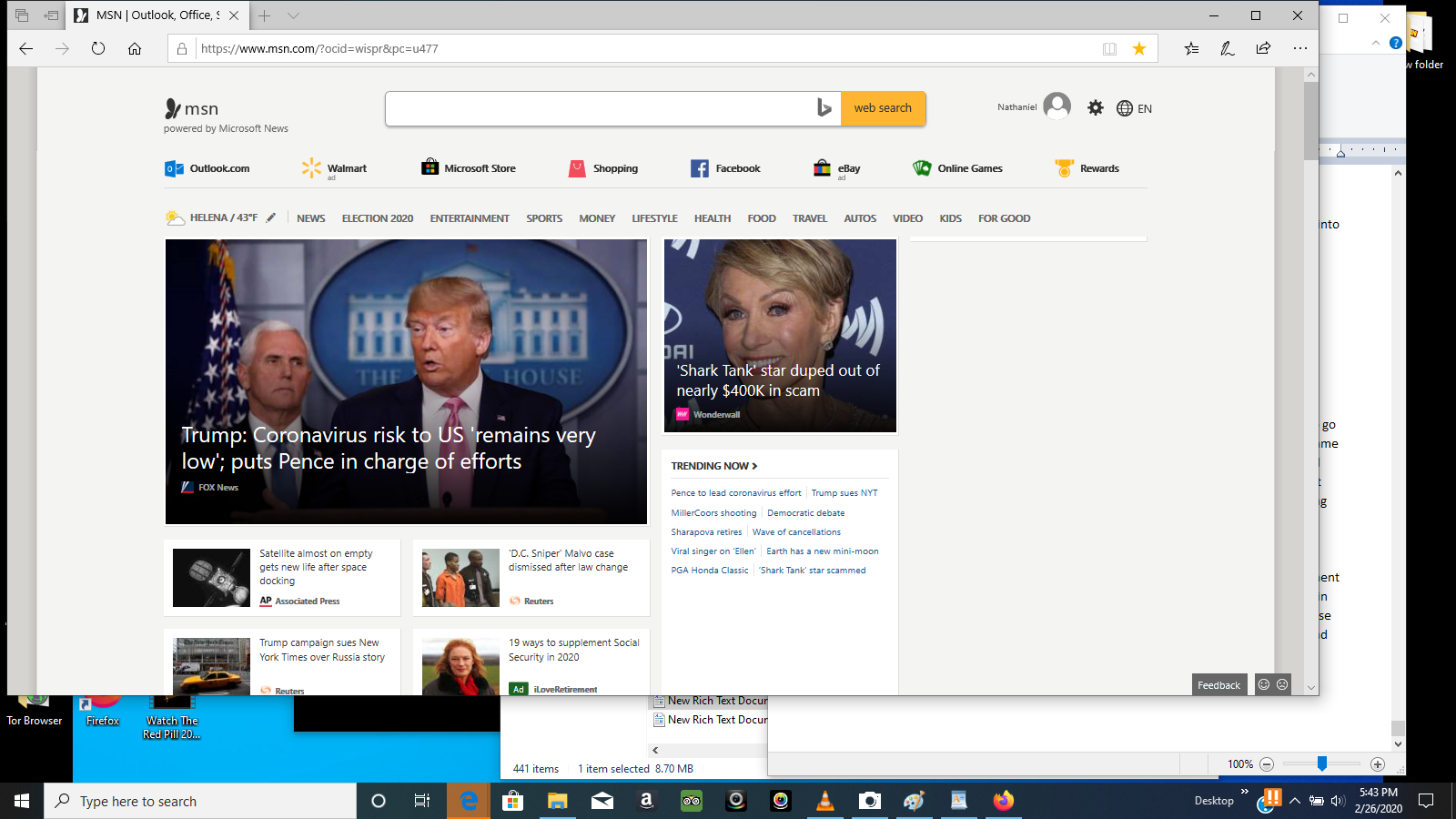The height and width of the screenshot is (819, 1456).
Task: Click the Edge address bar URL
Action: (x=319, y=49)
